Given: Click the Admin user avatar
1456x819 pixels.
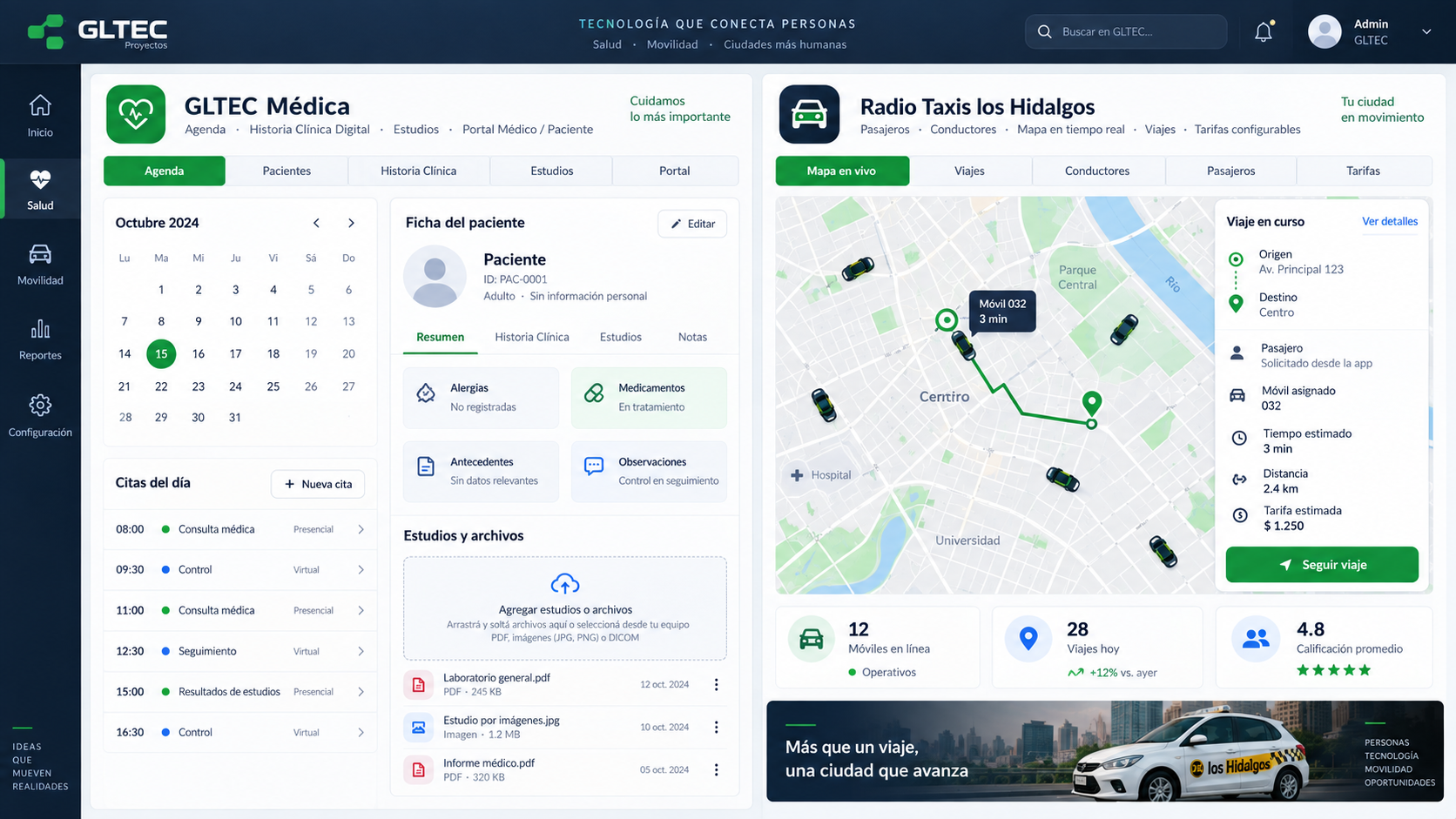Looking at the screenshot, I should (1325, 32).
